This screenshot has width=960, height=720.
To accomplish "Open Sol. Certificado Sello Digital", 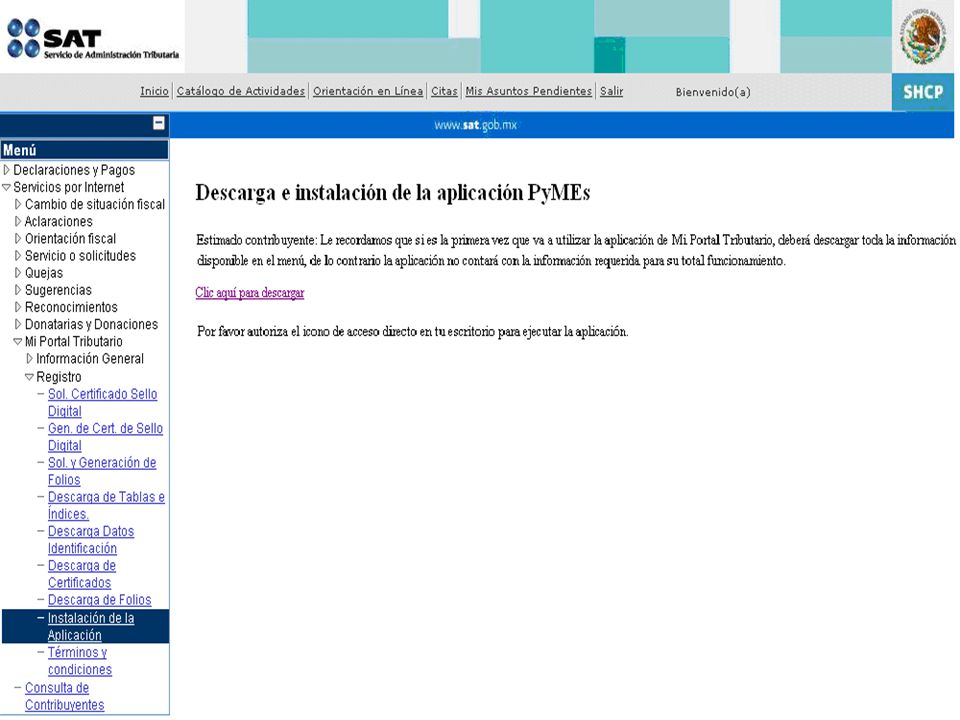I will pos(102,403).
